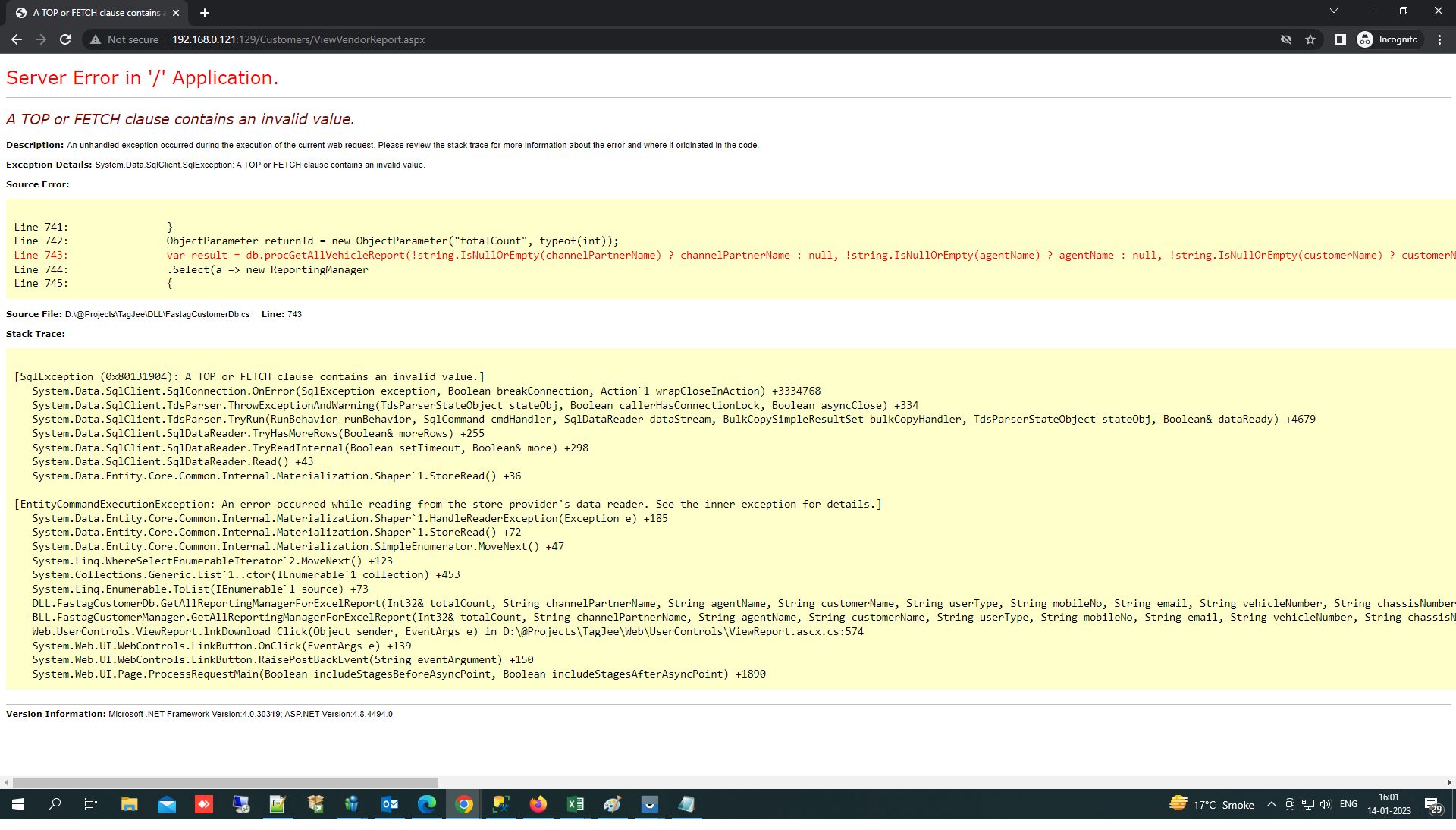
Task: Open a new browser tab
Action: tap(205, 13)
